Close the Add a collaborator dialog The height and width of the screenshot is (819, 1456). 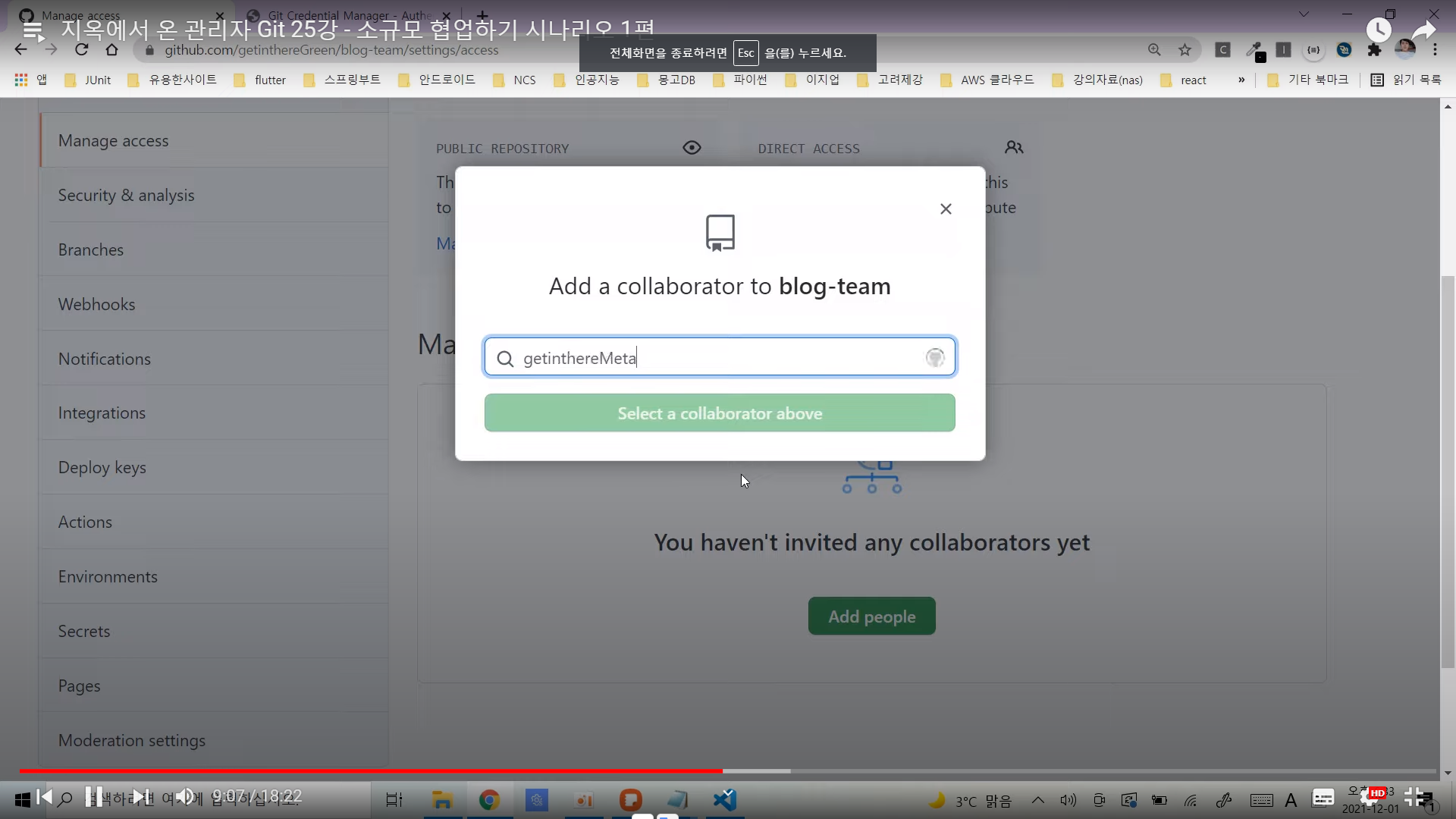pyautogui.click(x=946, y=209)
